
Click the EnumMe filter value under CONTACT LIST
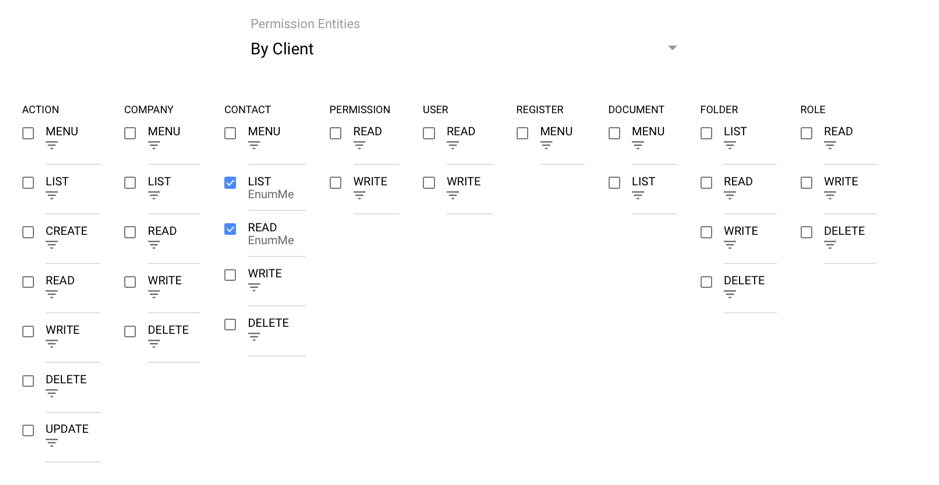tap(271, 195)
